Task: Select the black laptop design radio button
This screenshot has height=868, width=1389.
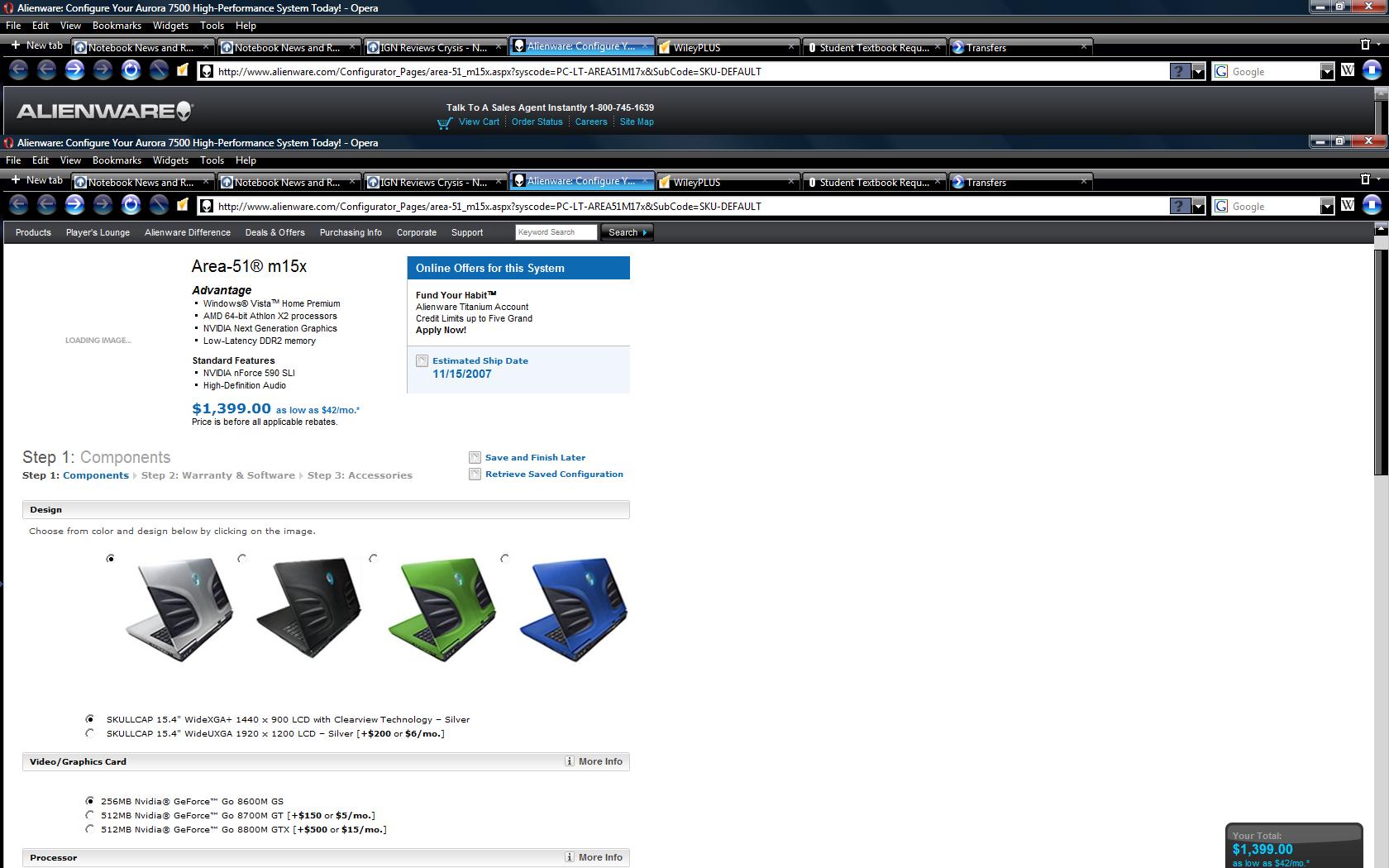Action: point(241,559)
